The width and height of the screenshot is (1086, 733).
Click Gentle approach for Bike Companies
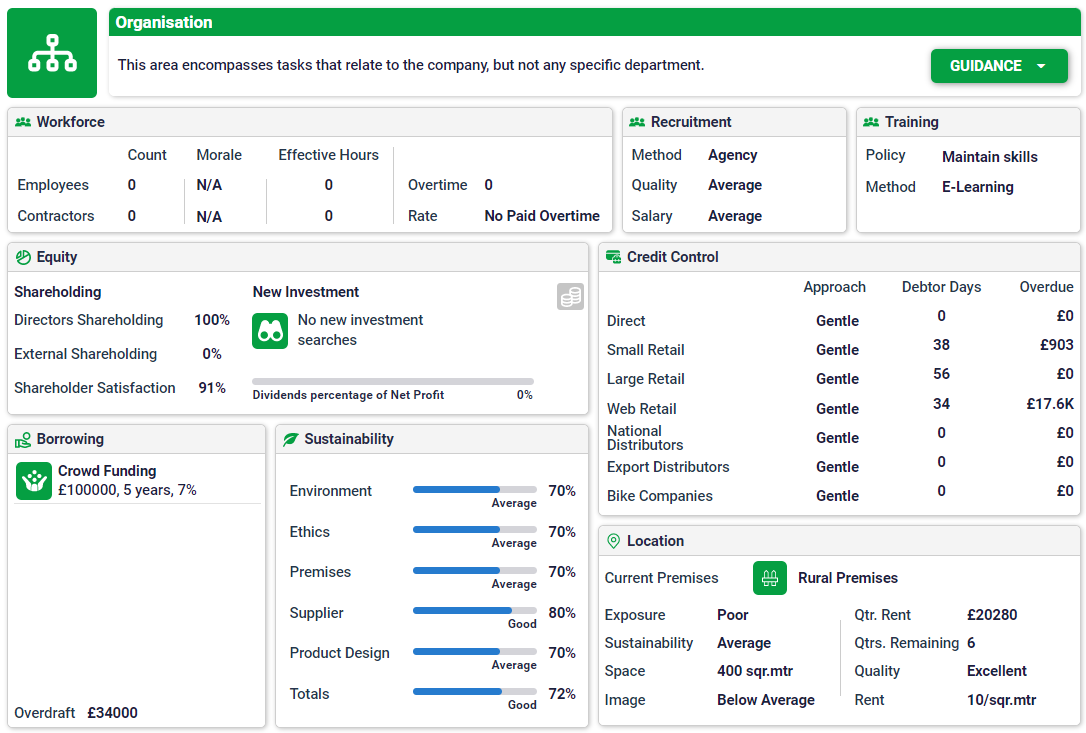837,496
